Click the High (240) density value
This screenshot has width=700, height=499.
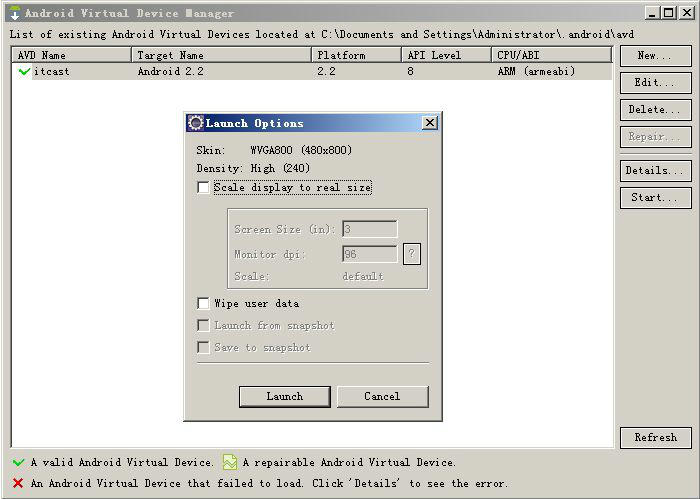280,169
